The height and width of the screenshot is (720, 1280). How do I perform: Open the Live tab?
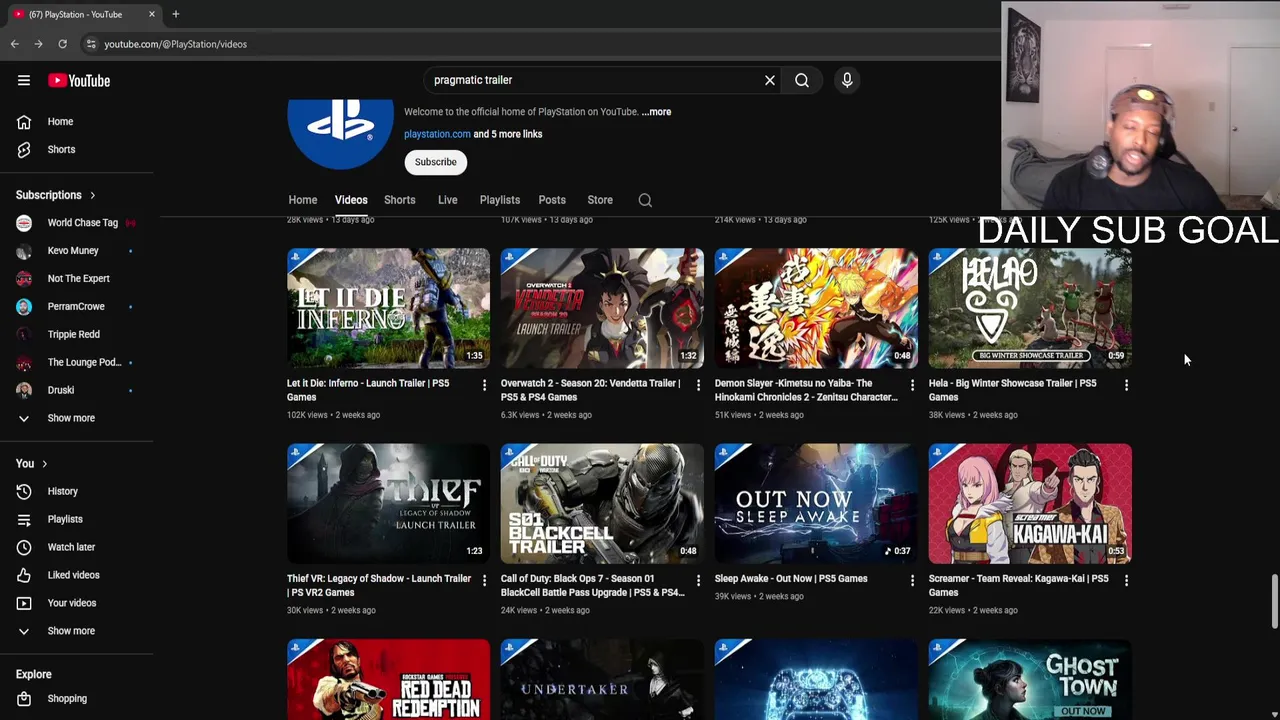[448, 200]
